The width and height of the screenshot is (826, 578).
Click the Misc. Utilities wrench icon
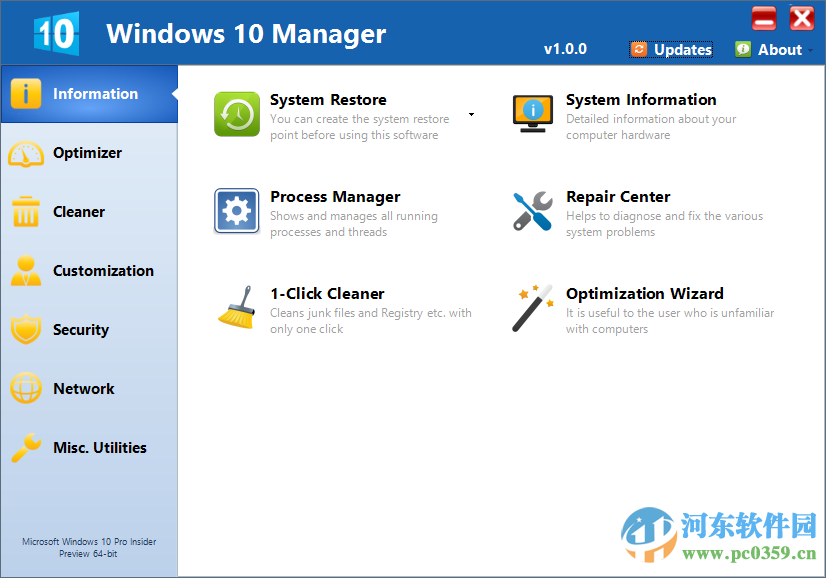[26, 448]
